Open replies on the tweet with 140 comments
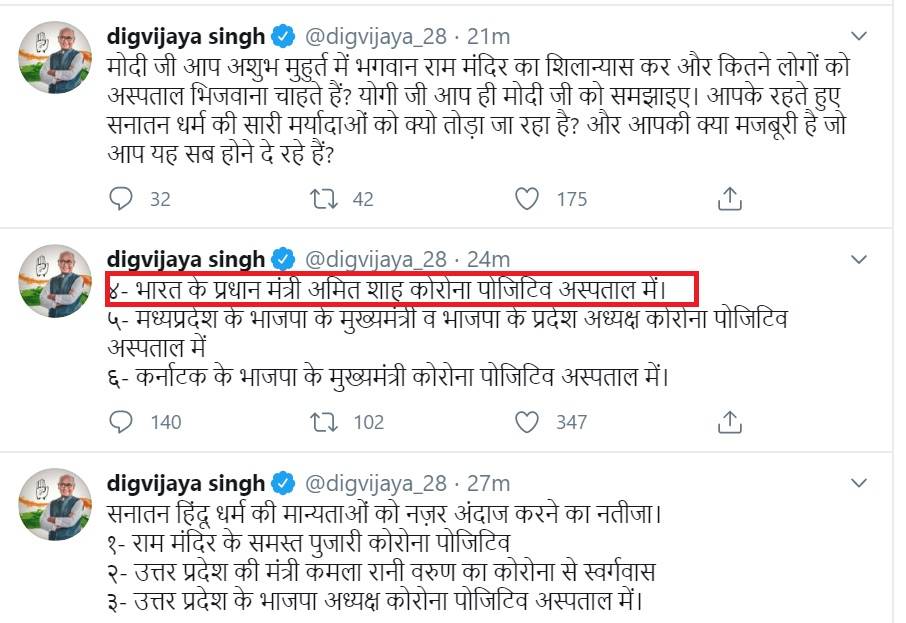The height and width of the screenshot is (623, 906). (121, 421)
